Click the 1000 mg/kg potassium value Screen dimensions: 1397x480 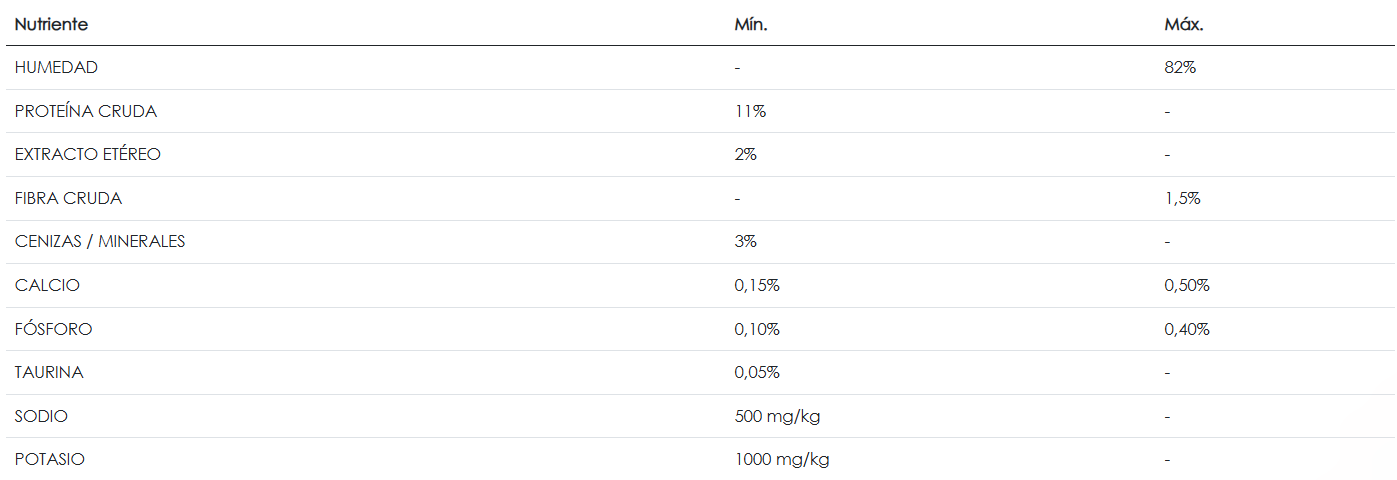pos(782,459)
